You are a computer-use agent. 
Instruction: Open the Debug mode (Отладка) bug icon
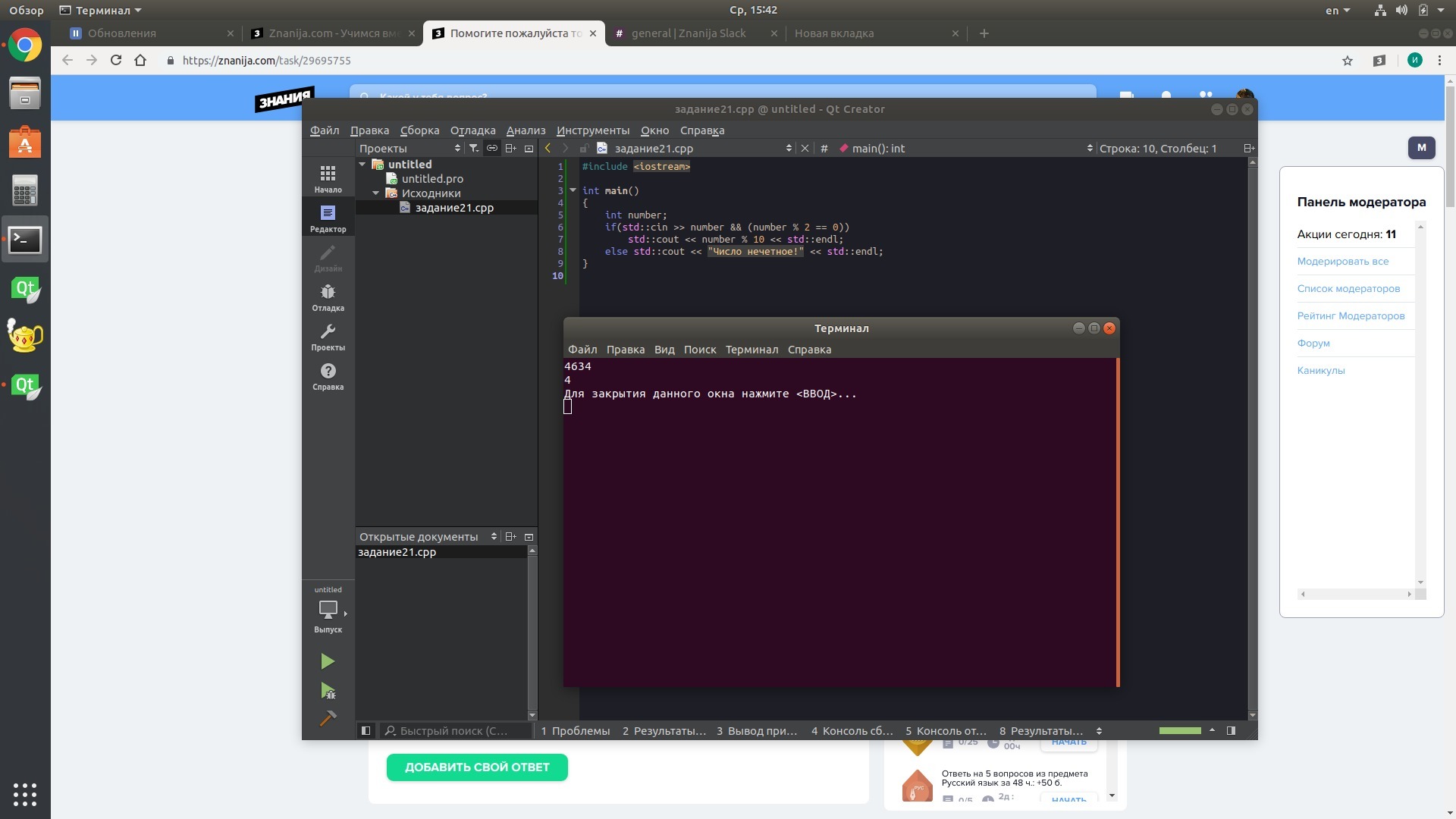coord(328,297)
